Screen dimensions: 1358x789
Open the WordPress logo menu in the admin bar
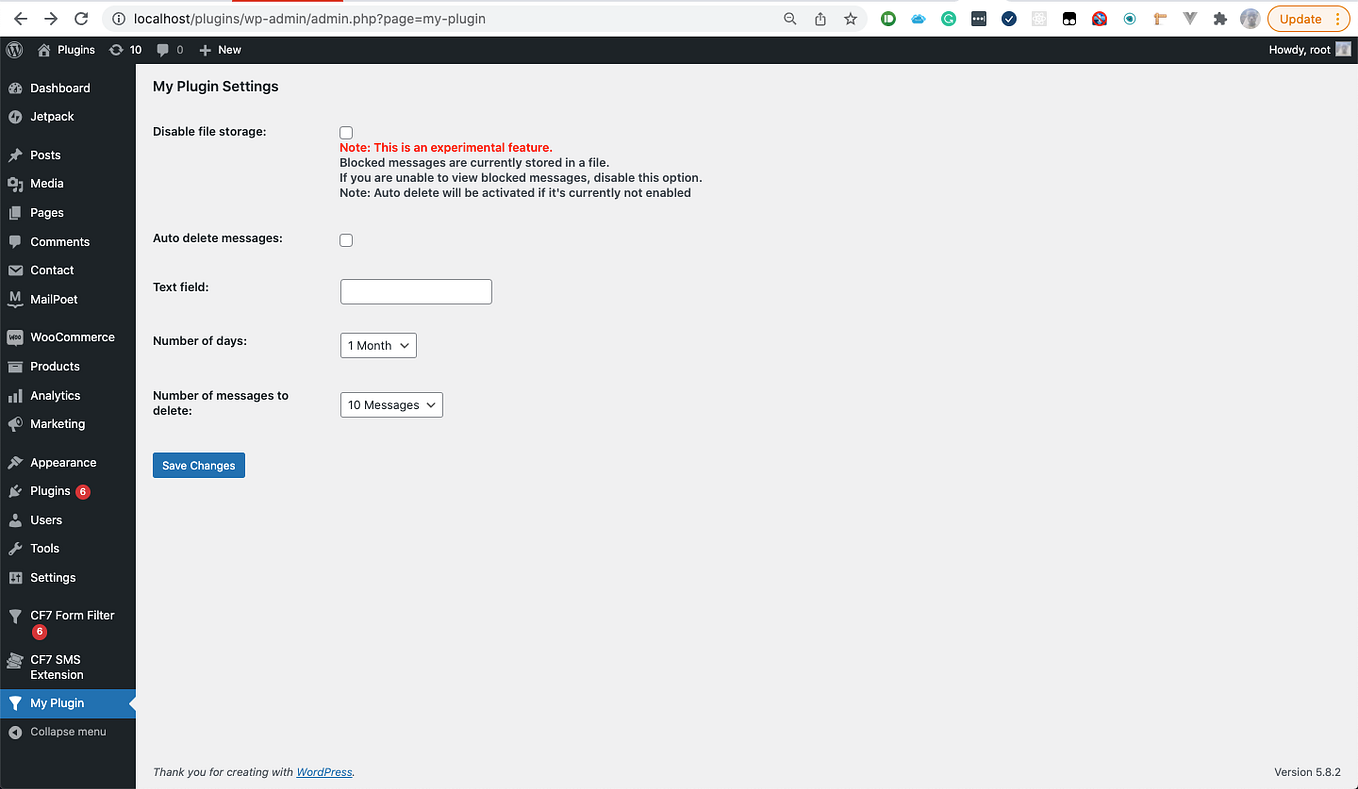[14, 49]
